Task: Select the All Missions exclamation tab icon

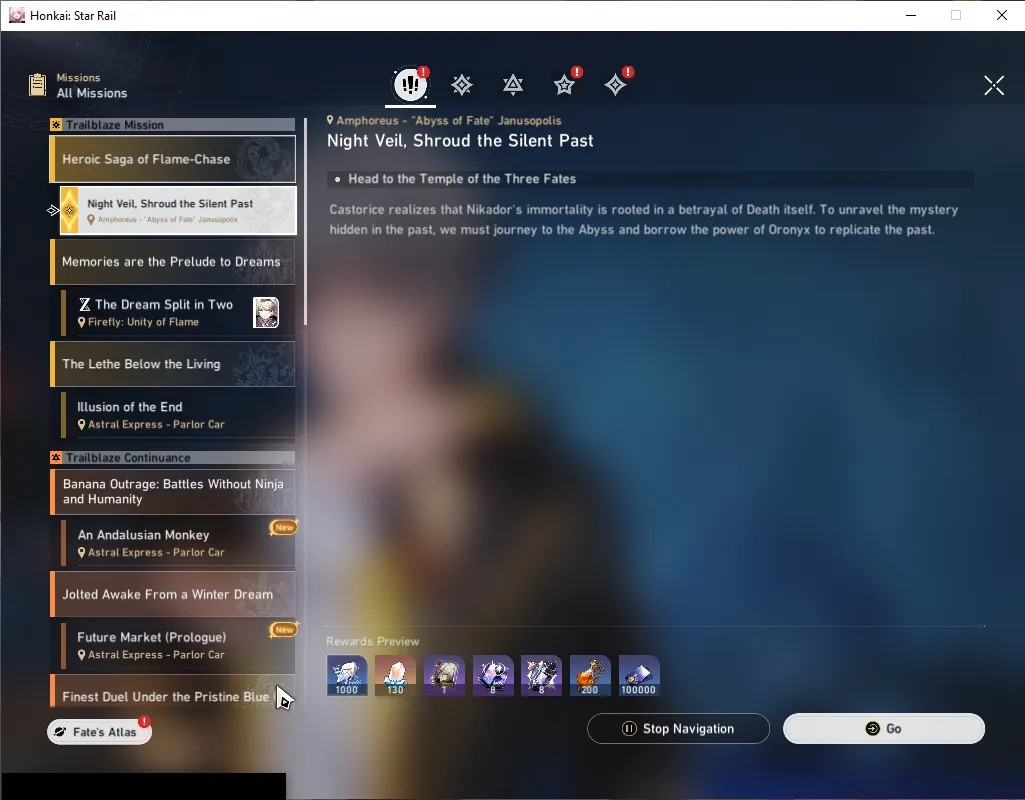Action: click(411, 84)
